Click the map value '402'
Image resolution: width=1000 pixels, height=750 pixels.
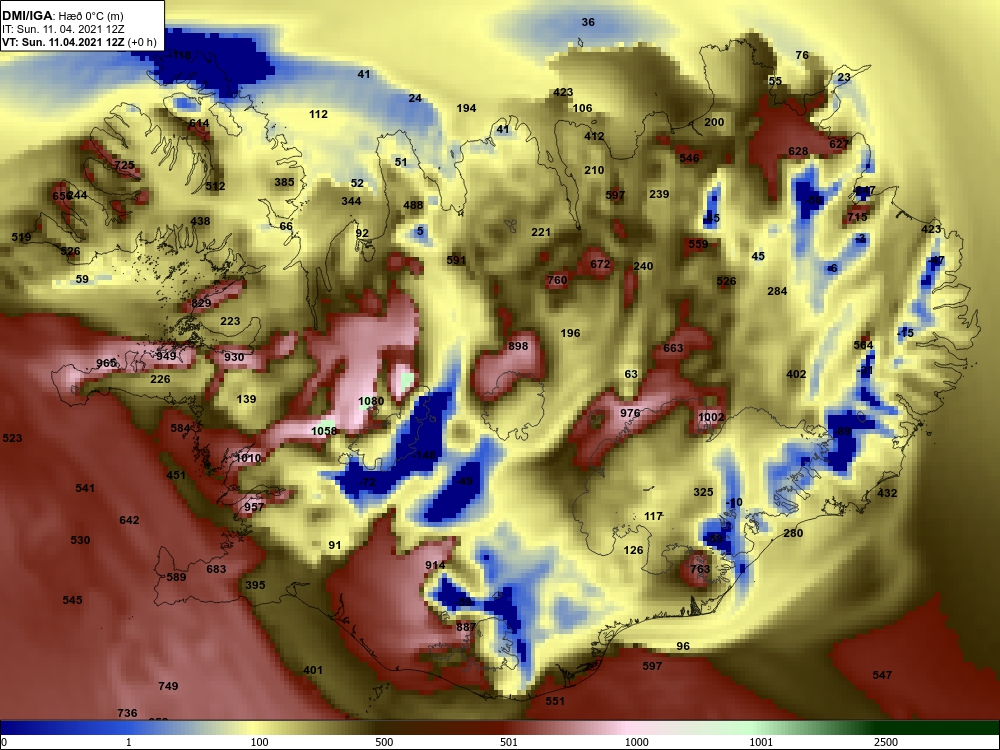[x=796, y=374]
